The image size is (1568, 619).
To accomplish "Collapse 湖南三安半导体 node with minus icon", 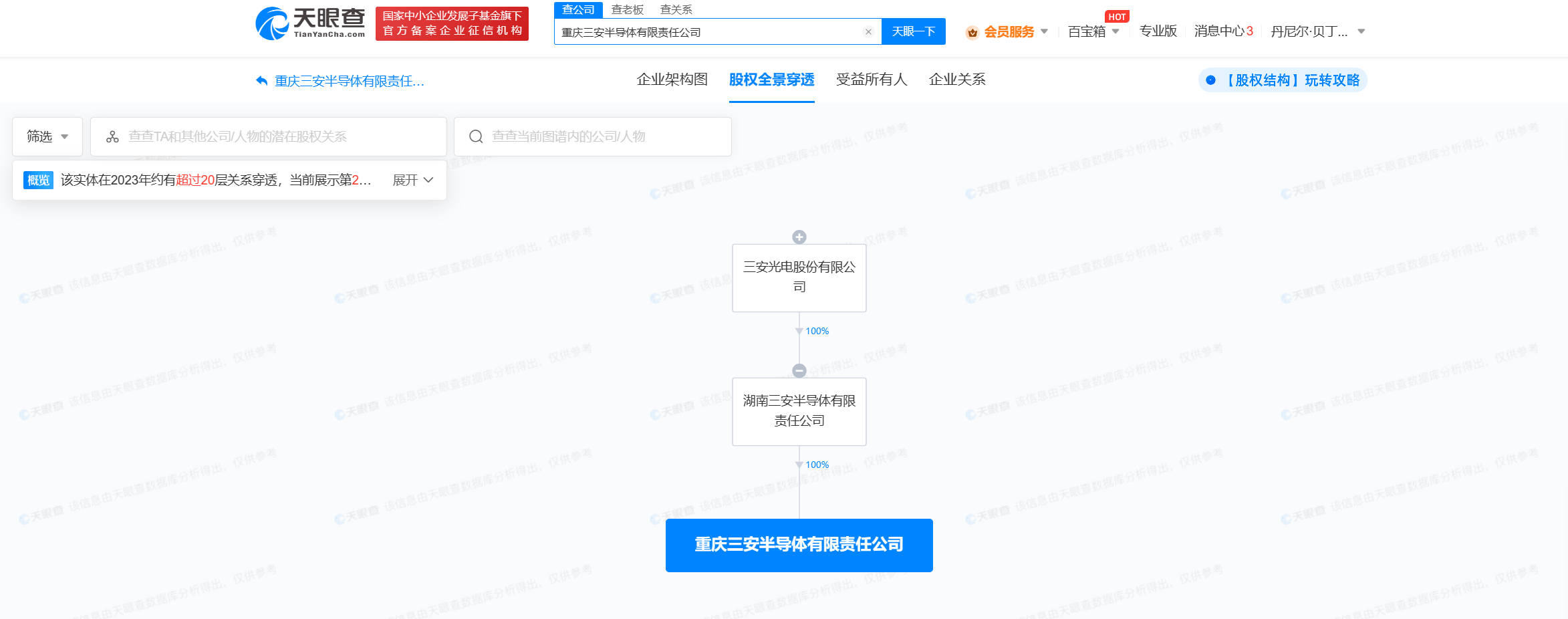I will click(799, 371).
